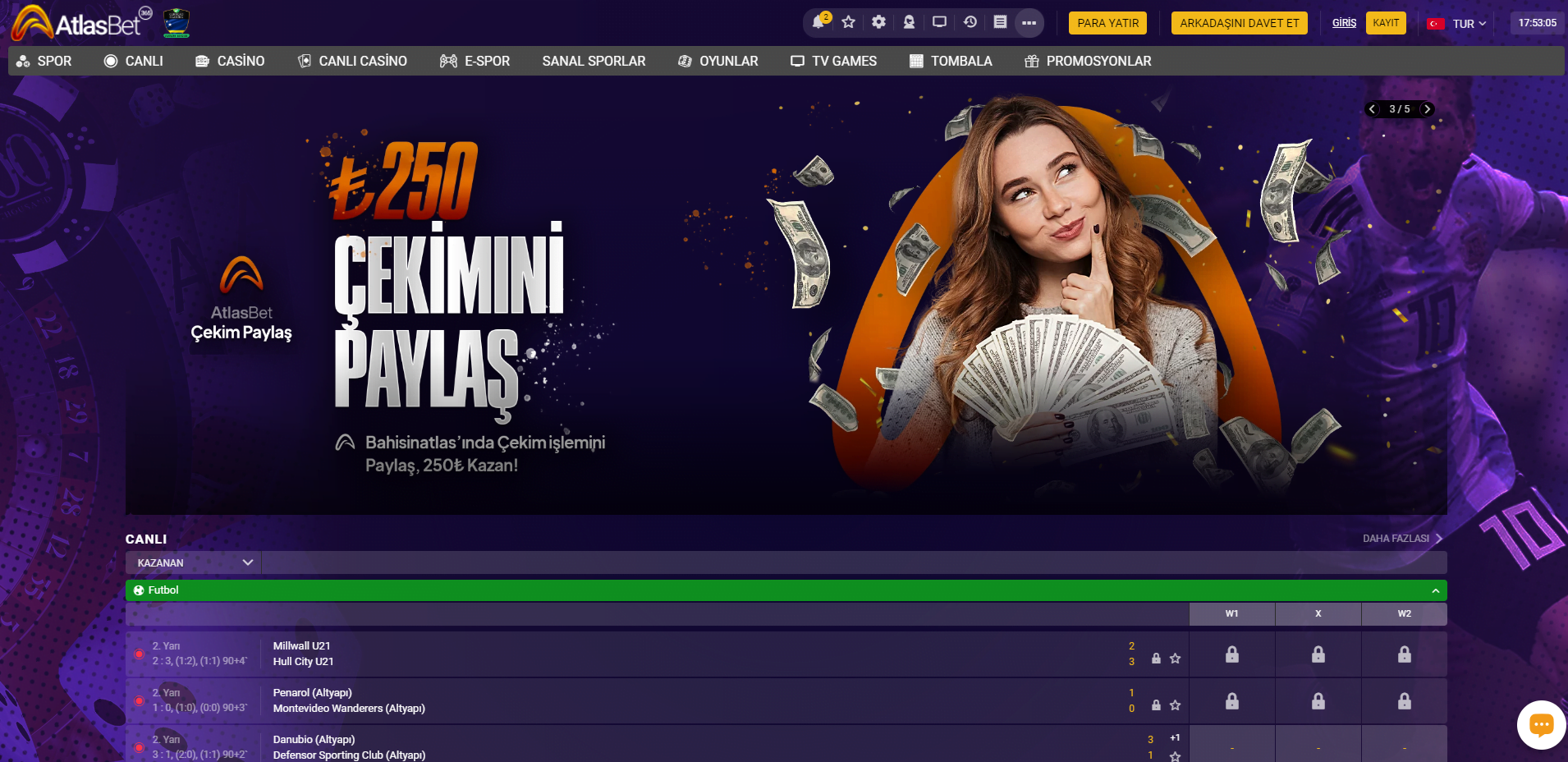Open TV GAMES menu
The image size is (1568, 762).
(x=833, y=61)
